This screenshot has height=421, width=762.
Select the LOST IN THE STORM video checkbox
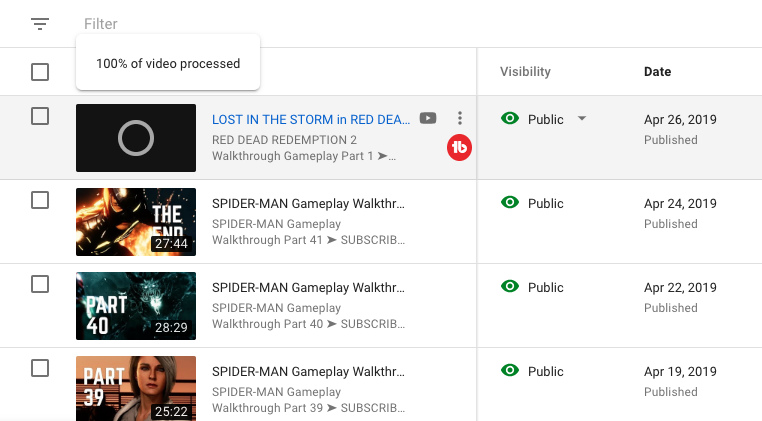tap(40, 116)
